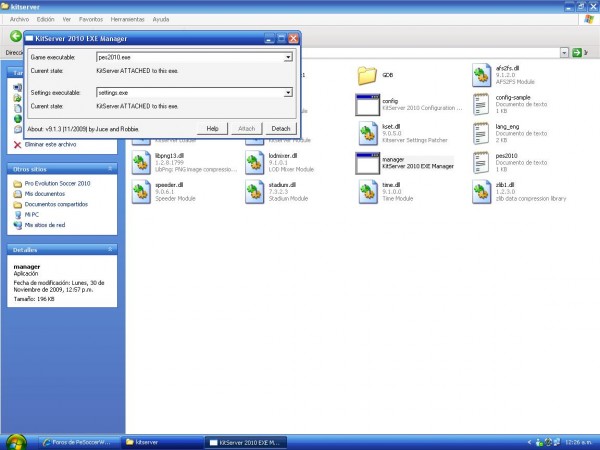Open the Favoritos menu in Explorer

pyautogui.click(x=91, y=19)
